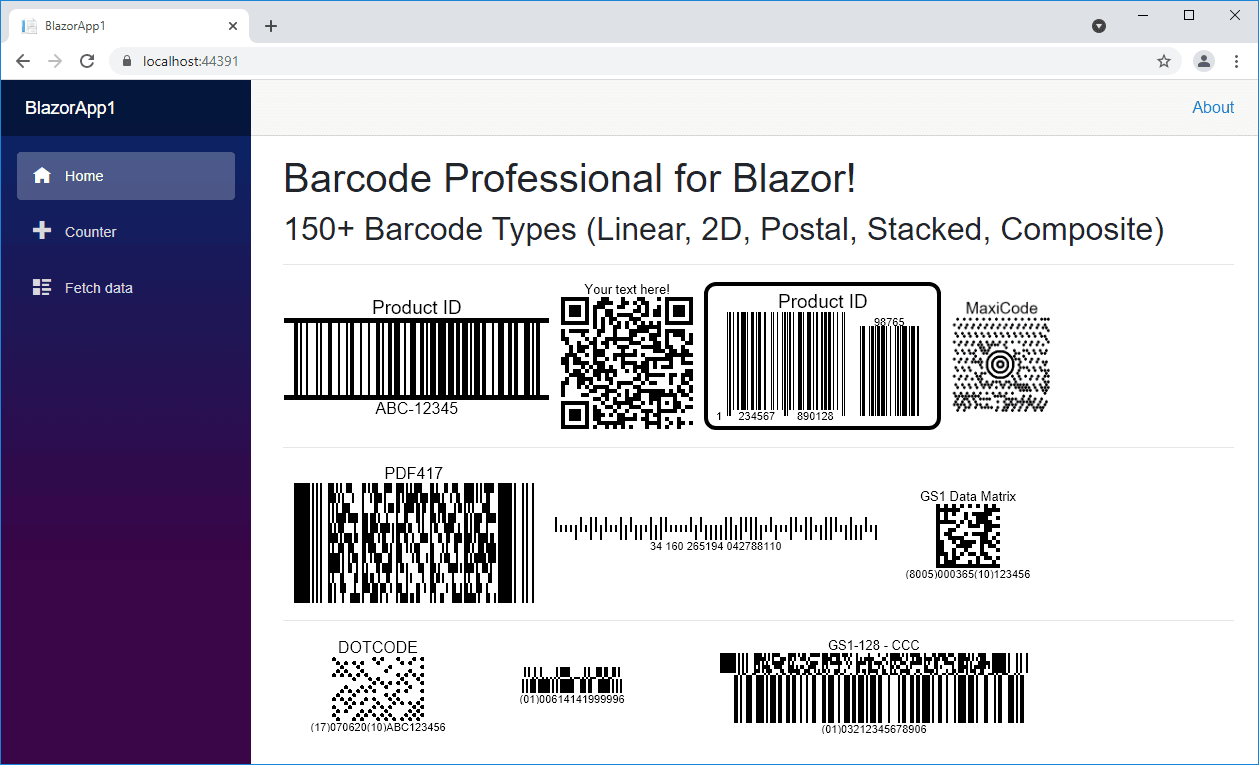1259x765 pixels.
Task: Click the PDF417 barcode image
Action: [414, 543]
